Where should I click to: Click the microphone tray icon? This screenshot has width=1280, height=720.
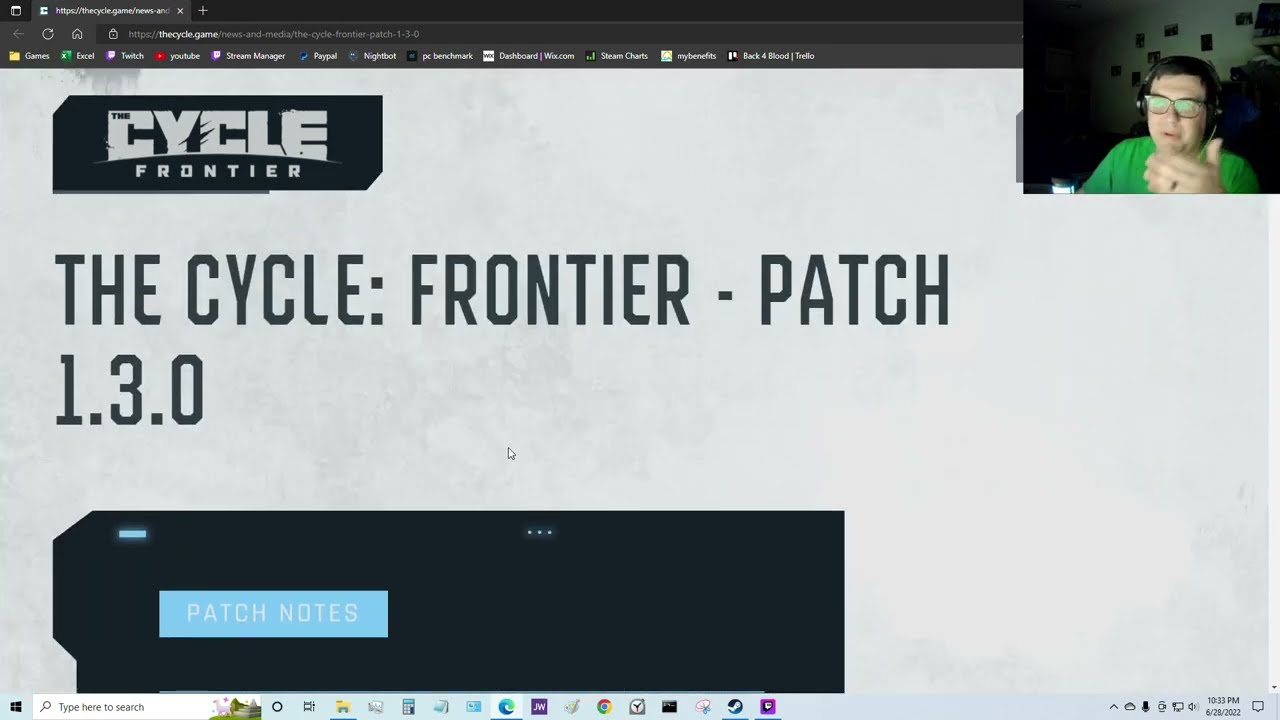1145,707
